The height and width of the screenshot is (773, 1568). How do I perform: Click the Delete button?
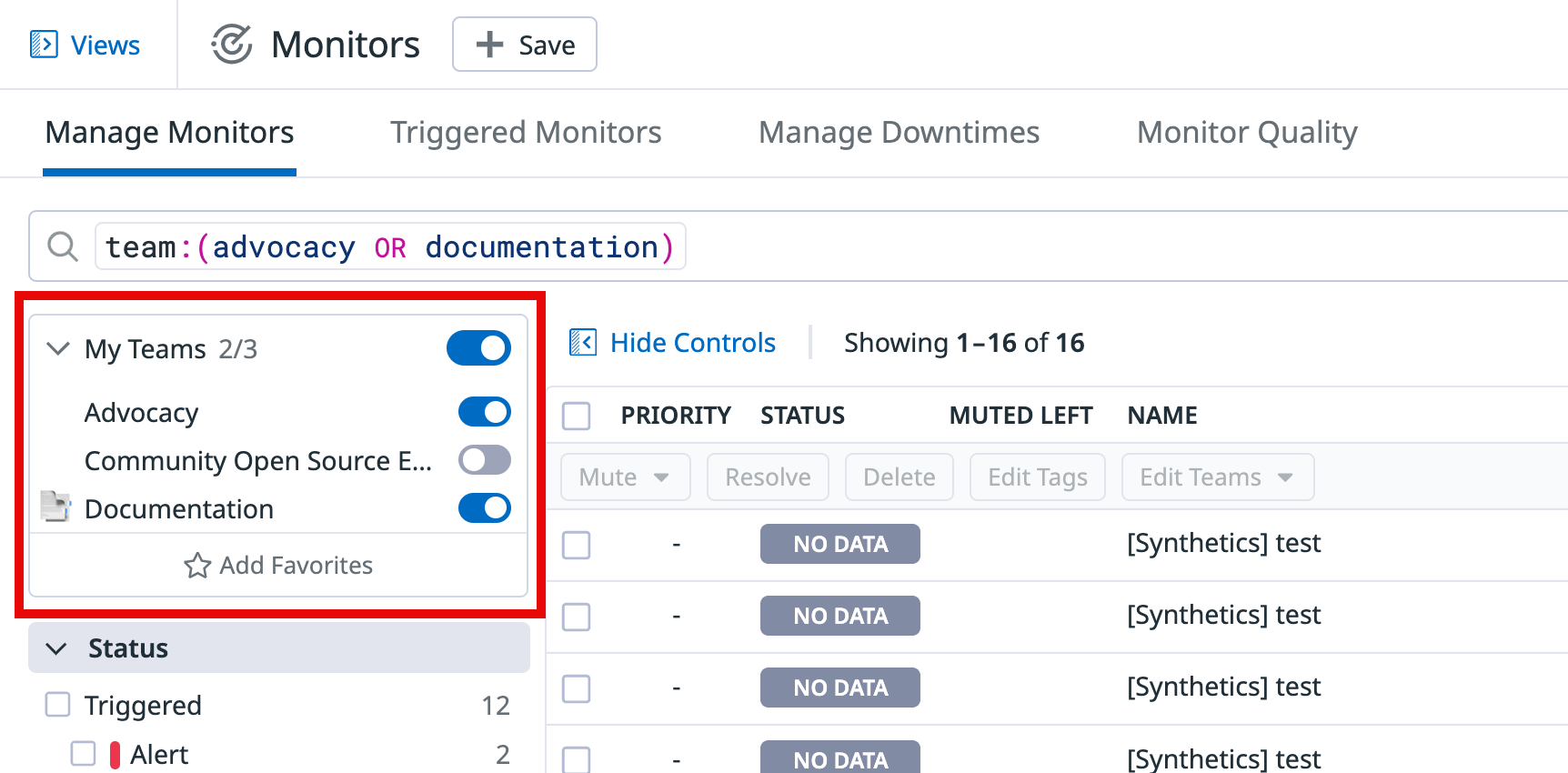coord(900,477)
